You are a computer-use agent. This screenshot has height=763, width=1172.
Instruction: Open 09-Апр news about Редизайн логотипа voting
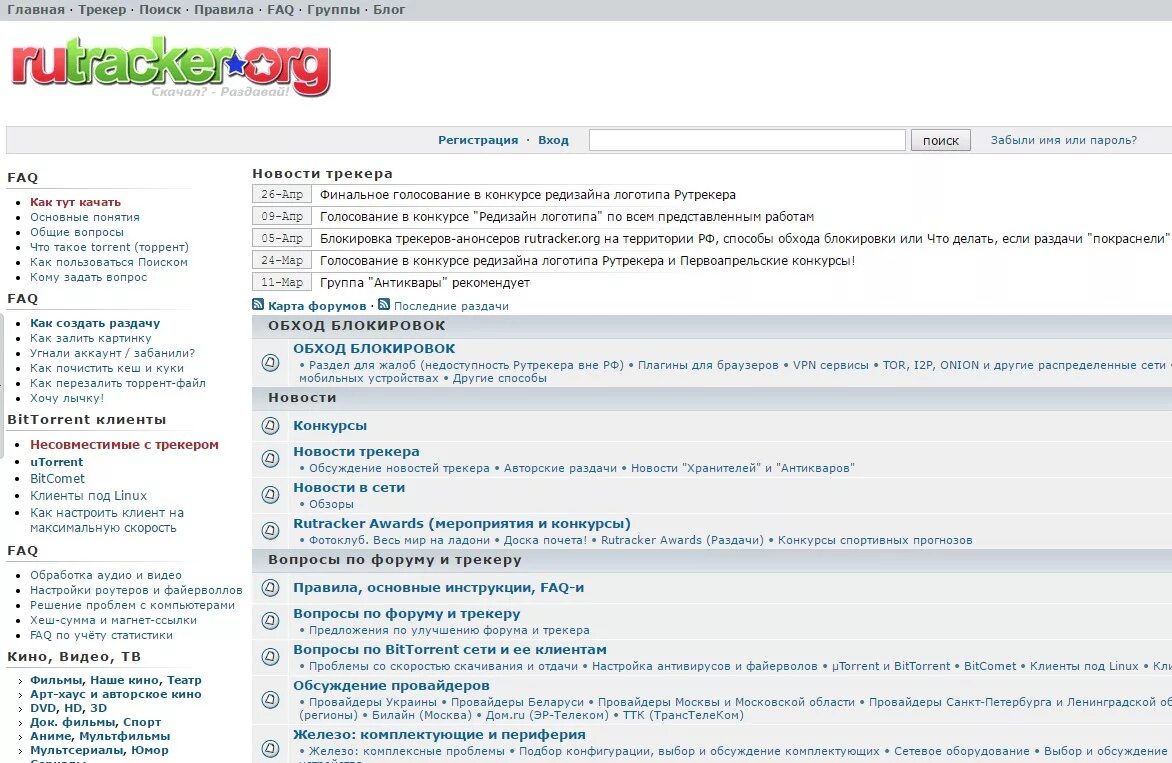coord(567,217)
